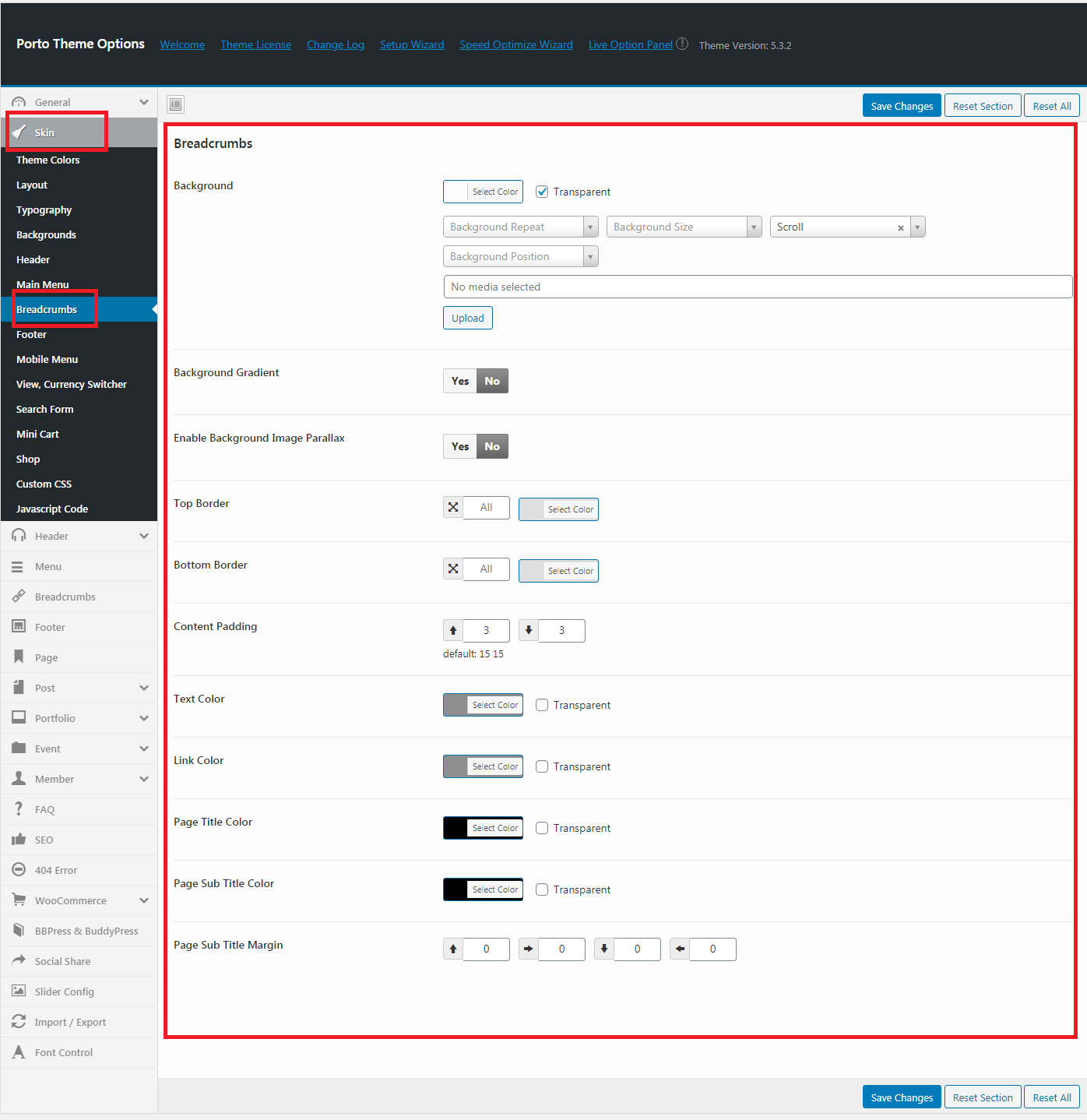
Task: Open the Scroll attachment dropdown
Action: (848, 227)
